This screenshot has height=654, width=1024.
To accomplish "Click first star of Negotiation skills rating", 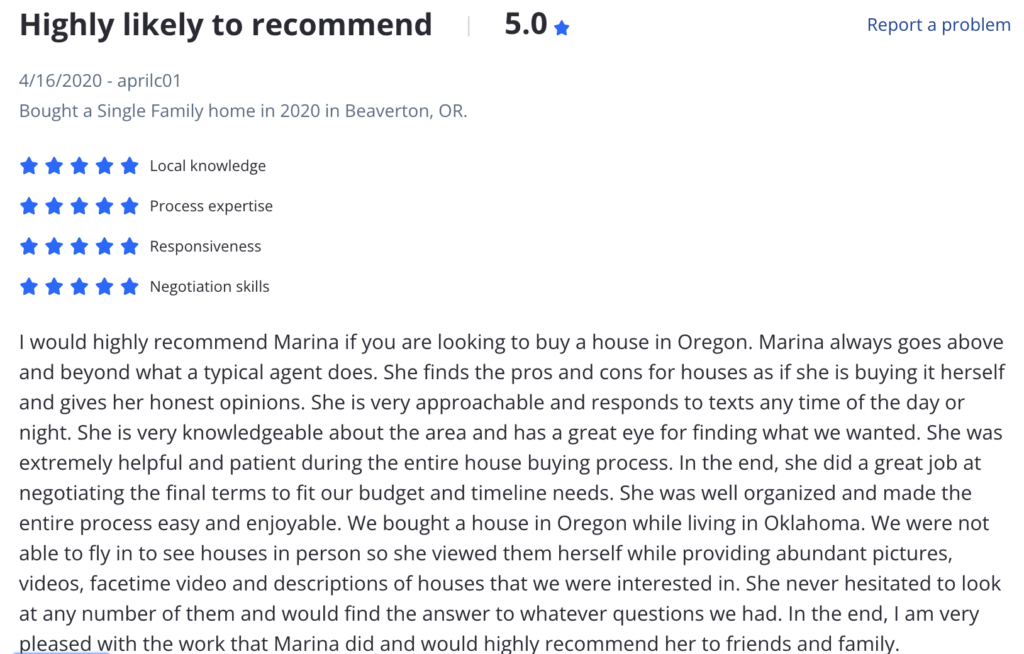I will click(29, 287).
